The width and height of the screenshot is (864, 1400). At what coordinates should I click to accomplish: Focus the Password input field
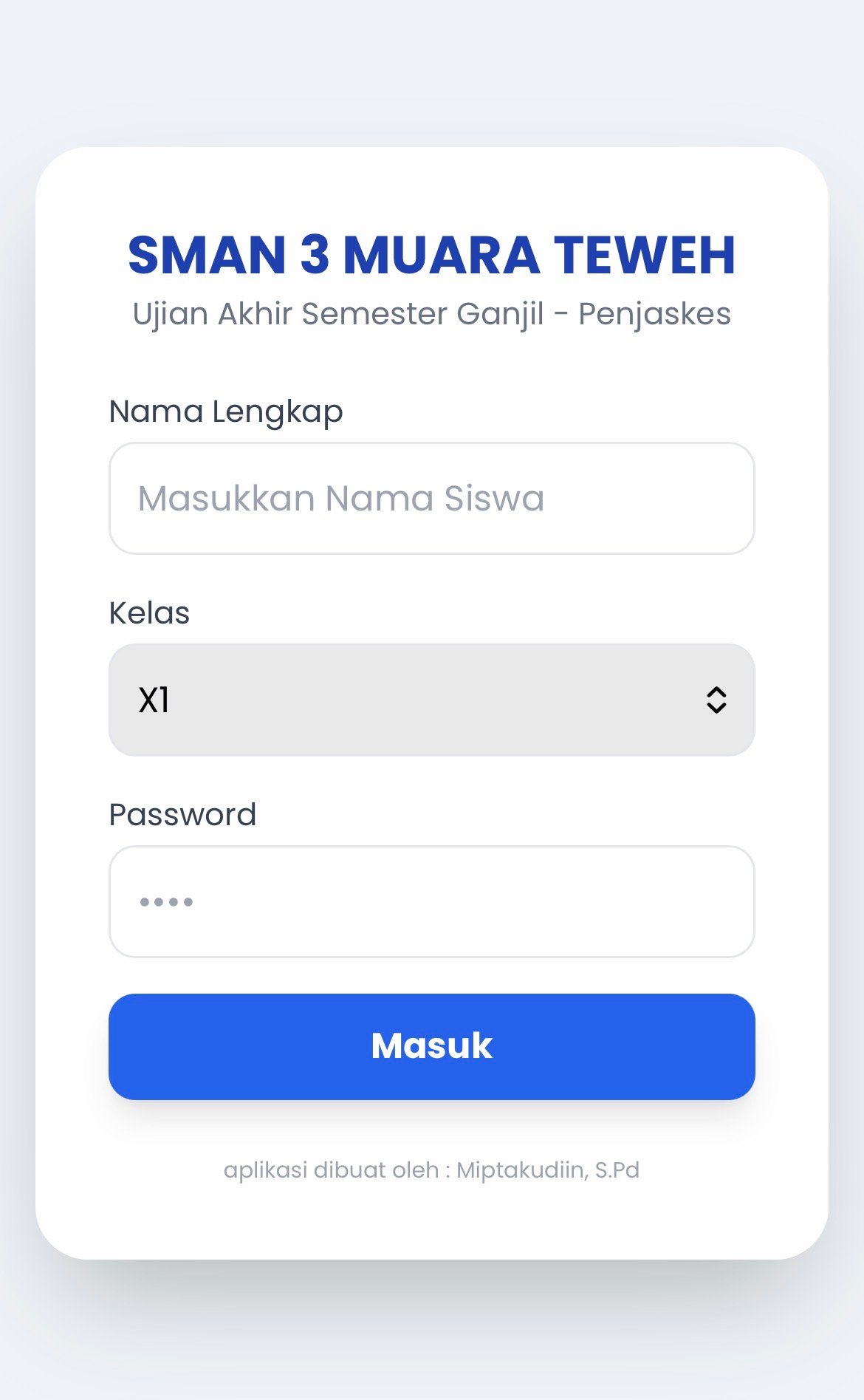431,901
